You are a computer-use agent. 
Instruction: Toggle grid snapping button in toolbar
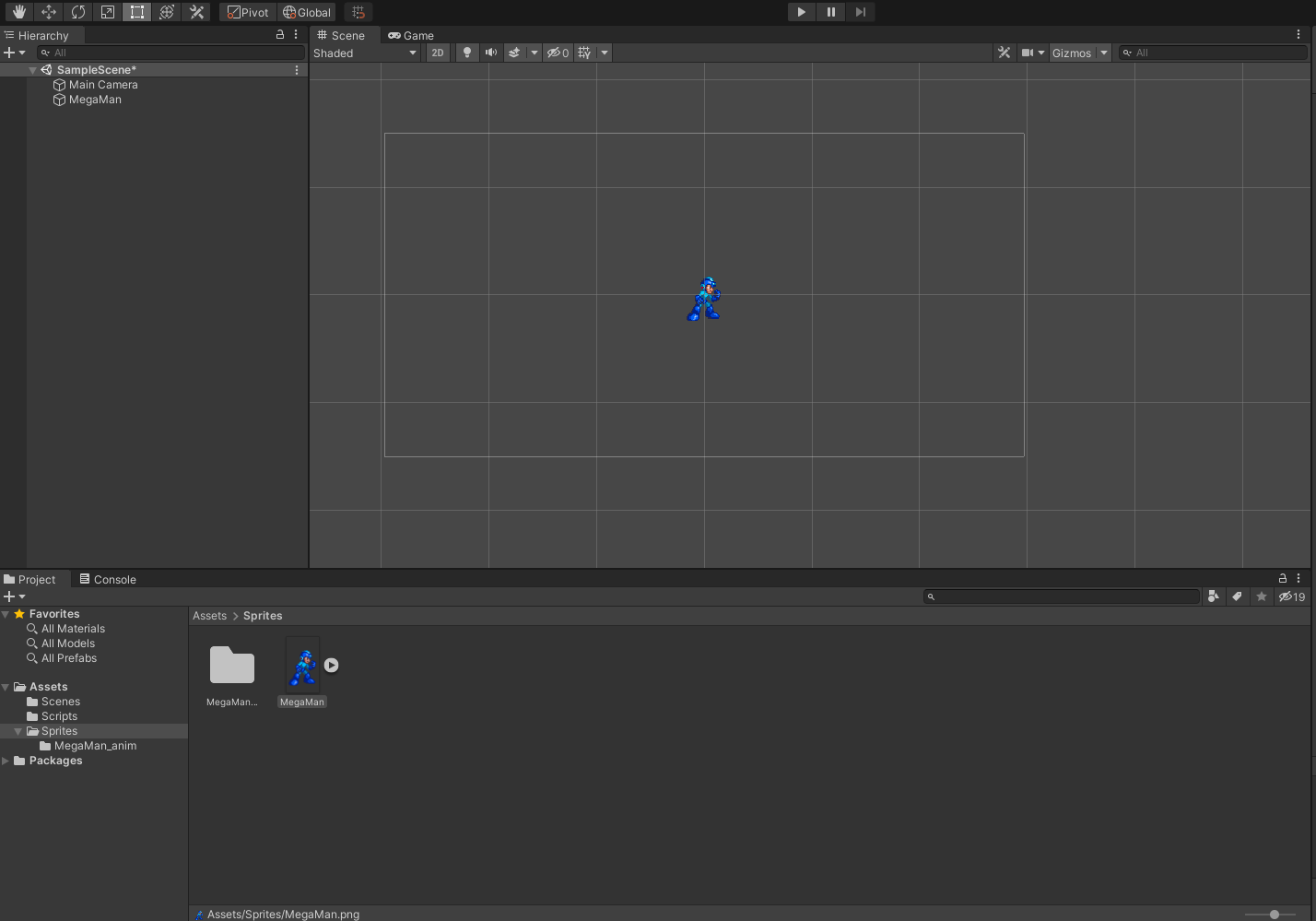click(x=358, y=12)
